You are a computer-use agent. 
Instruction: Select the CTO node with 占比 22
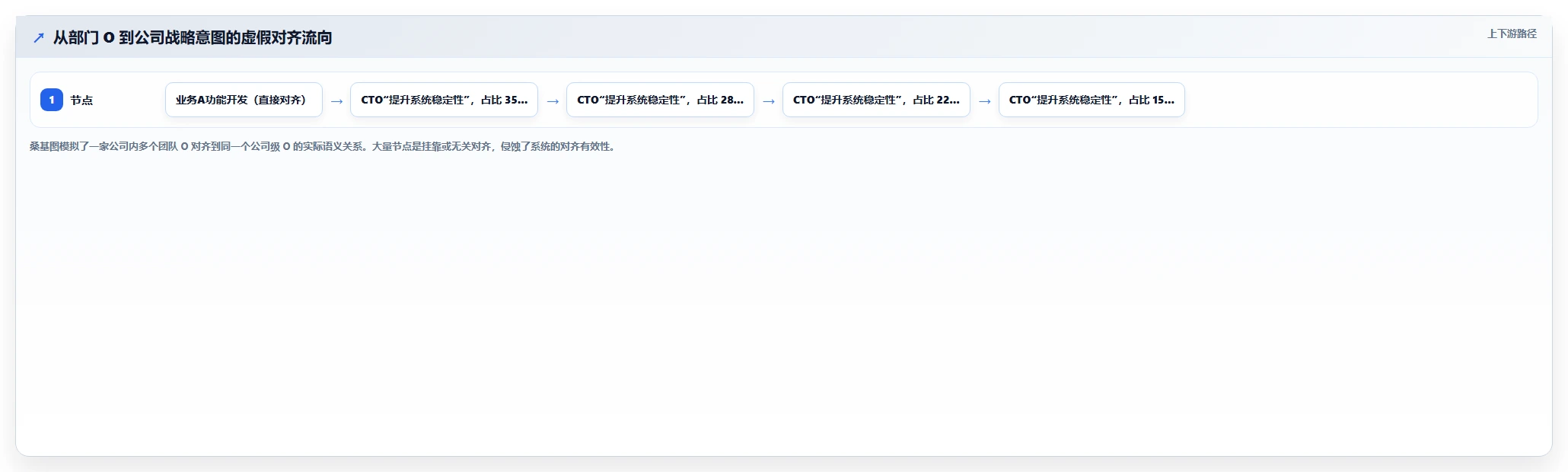click(876, 100)
